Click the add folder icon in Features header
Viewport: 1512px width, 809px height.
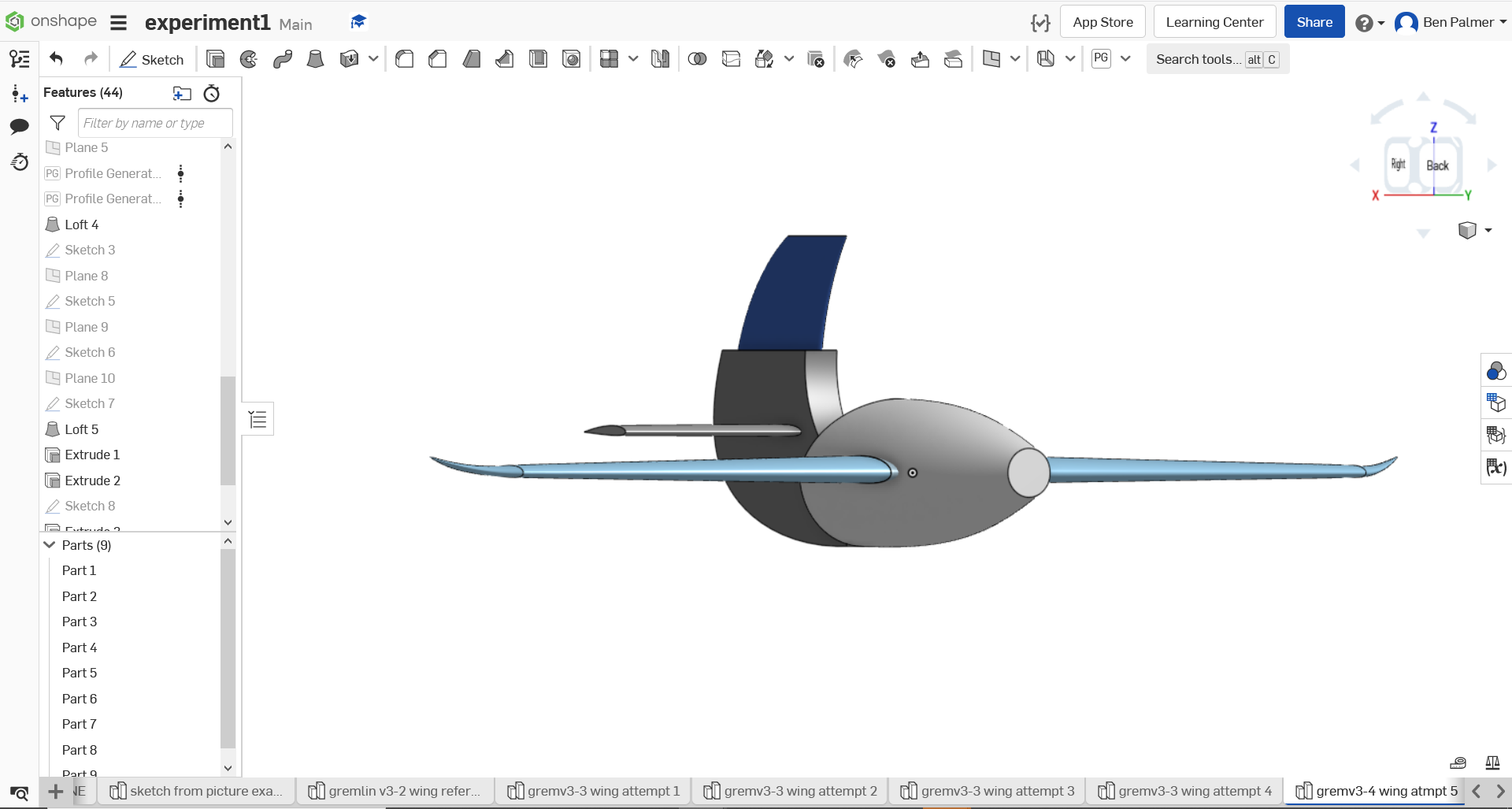(x=182, y=94)
